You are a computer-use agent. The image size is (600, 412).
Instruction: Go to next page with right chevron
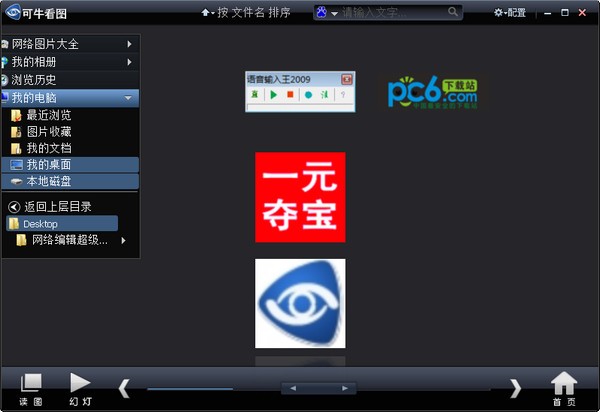pyautogui.click(x=515, y=389)
